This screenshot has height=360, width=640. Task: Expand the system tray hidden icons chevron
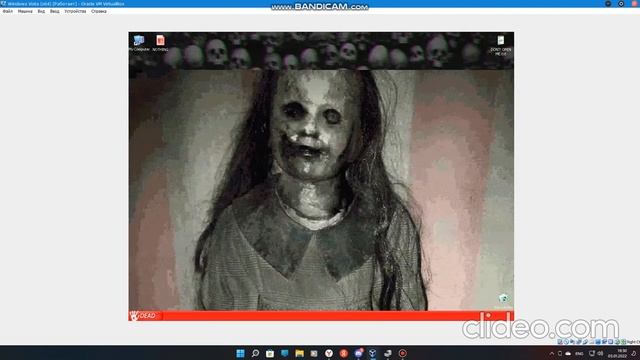click(552, 353)
